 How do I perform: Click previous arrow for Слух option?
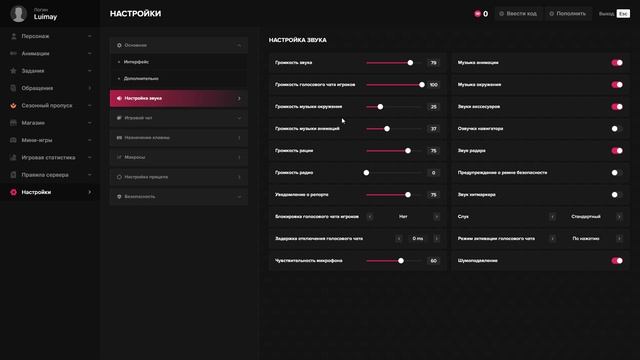(552, 217)
